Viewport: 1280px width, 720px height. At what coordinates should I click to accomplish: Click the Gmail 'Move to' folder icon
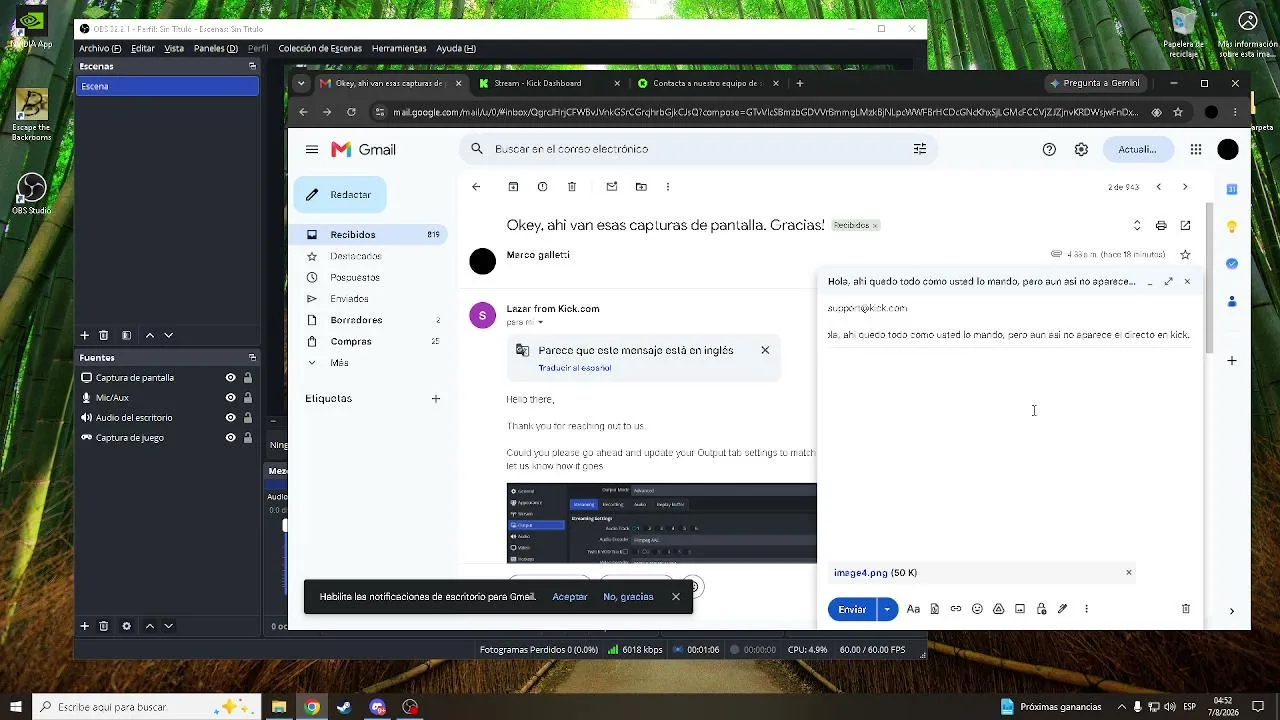pos(641,187)
